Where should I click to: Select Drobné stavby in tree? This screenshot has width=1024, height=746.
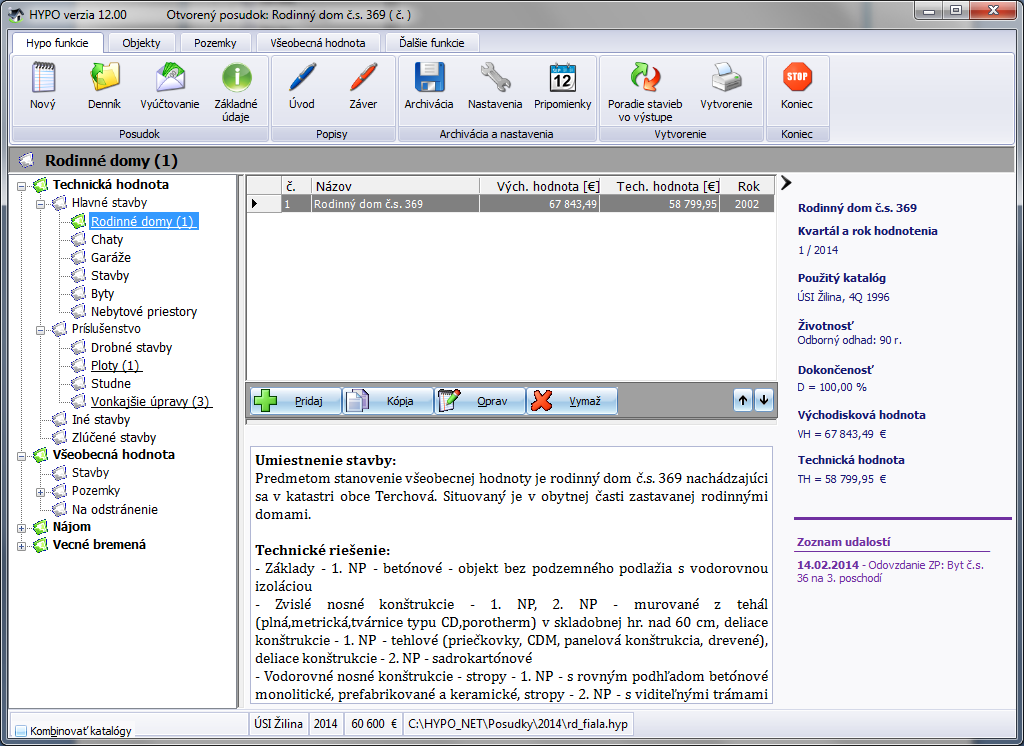pyautogui.click(x=131, y=348)
